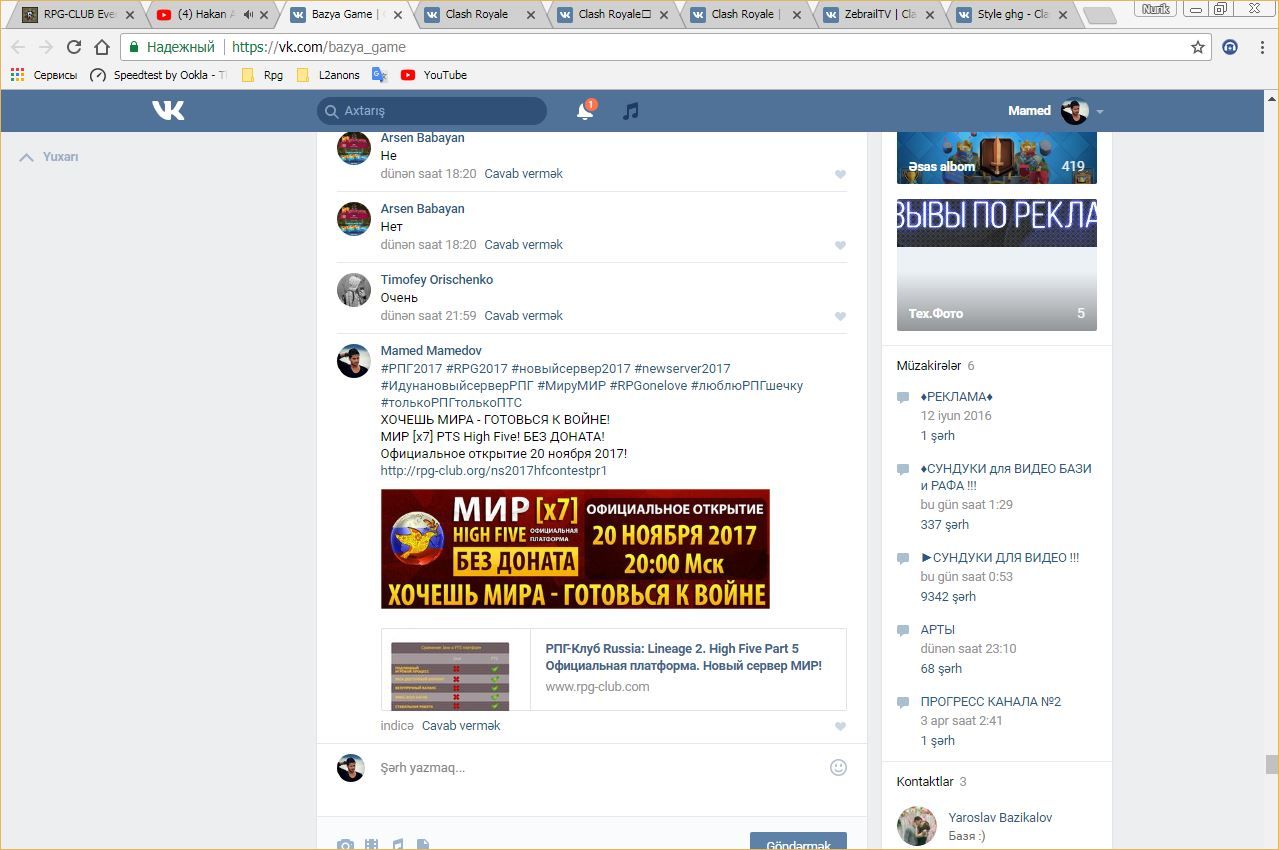Open the www.rpg-club.com site link
The image size is (1279, 850).
[597, 686]
